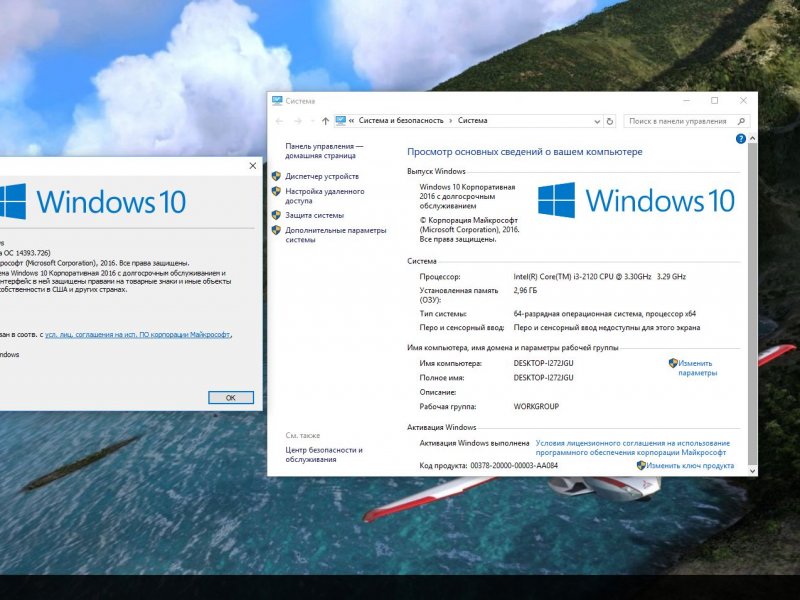Click the back arrow in the Система window
Screen dimensions: 800x600
click(x=279, y=121)
